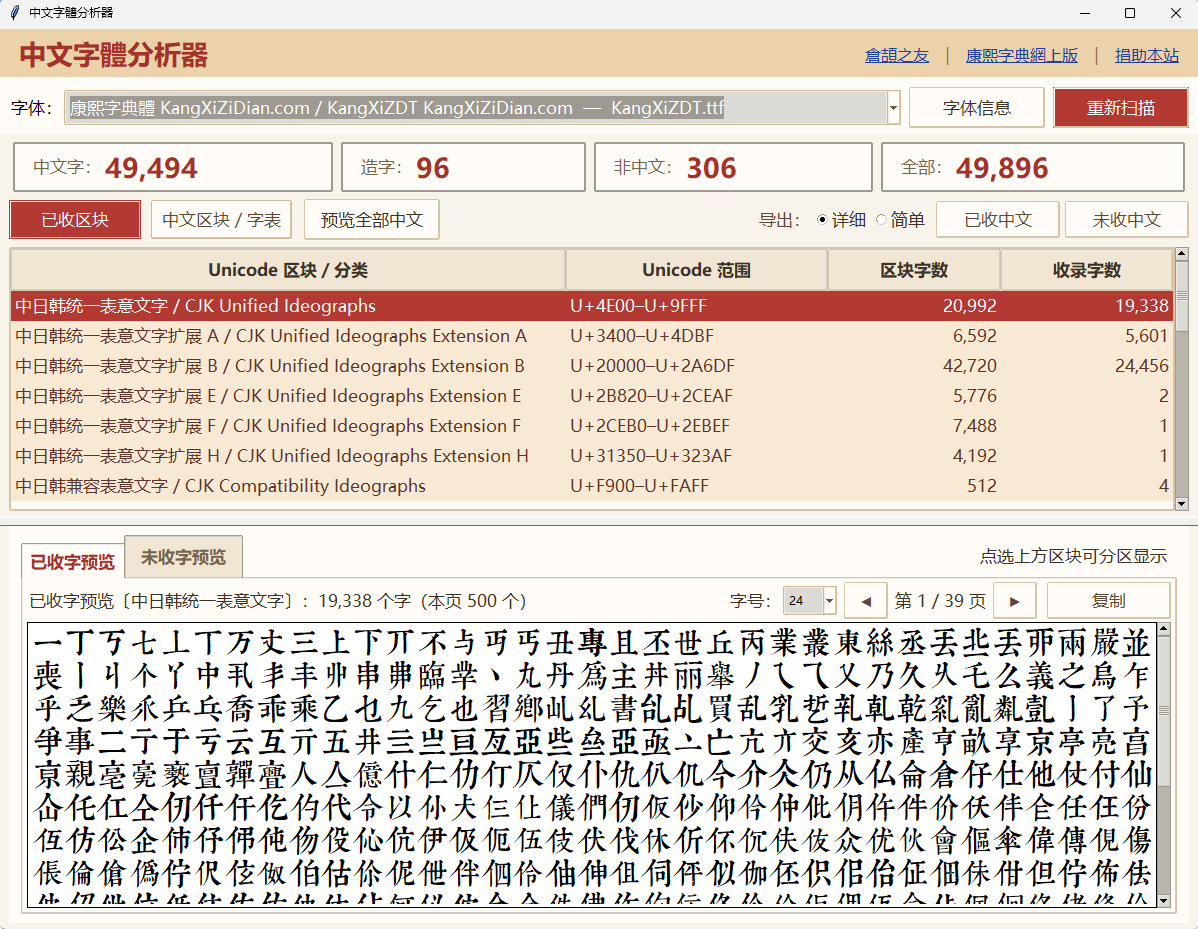Export 已收中文 list

998,220
